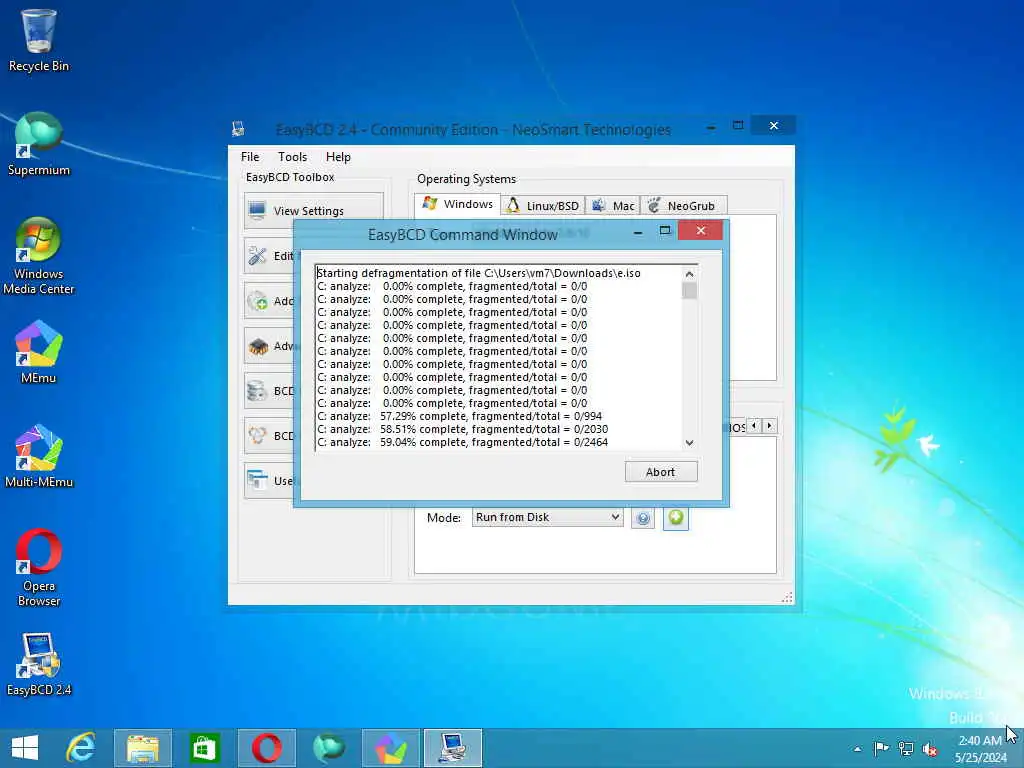Close the EasyBCD Command Window
This screenshot has width=1024, height=768.
click(x=700, y=231)
